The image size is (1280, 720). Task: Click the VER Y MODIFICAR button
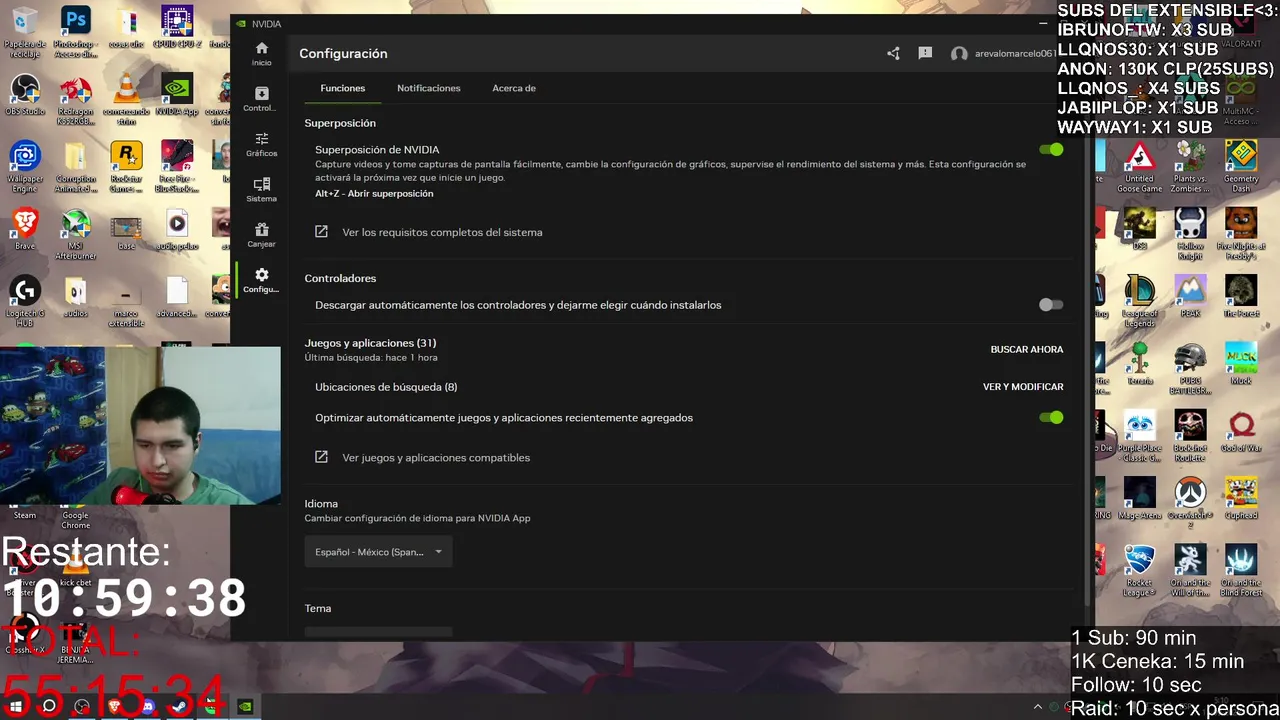point(1023,387)
